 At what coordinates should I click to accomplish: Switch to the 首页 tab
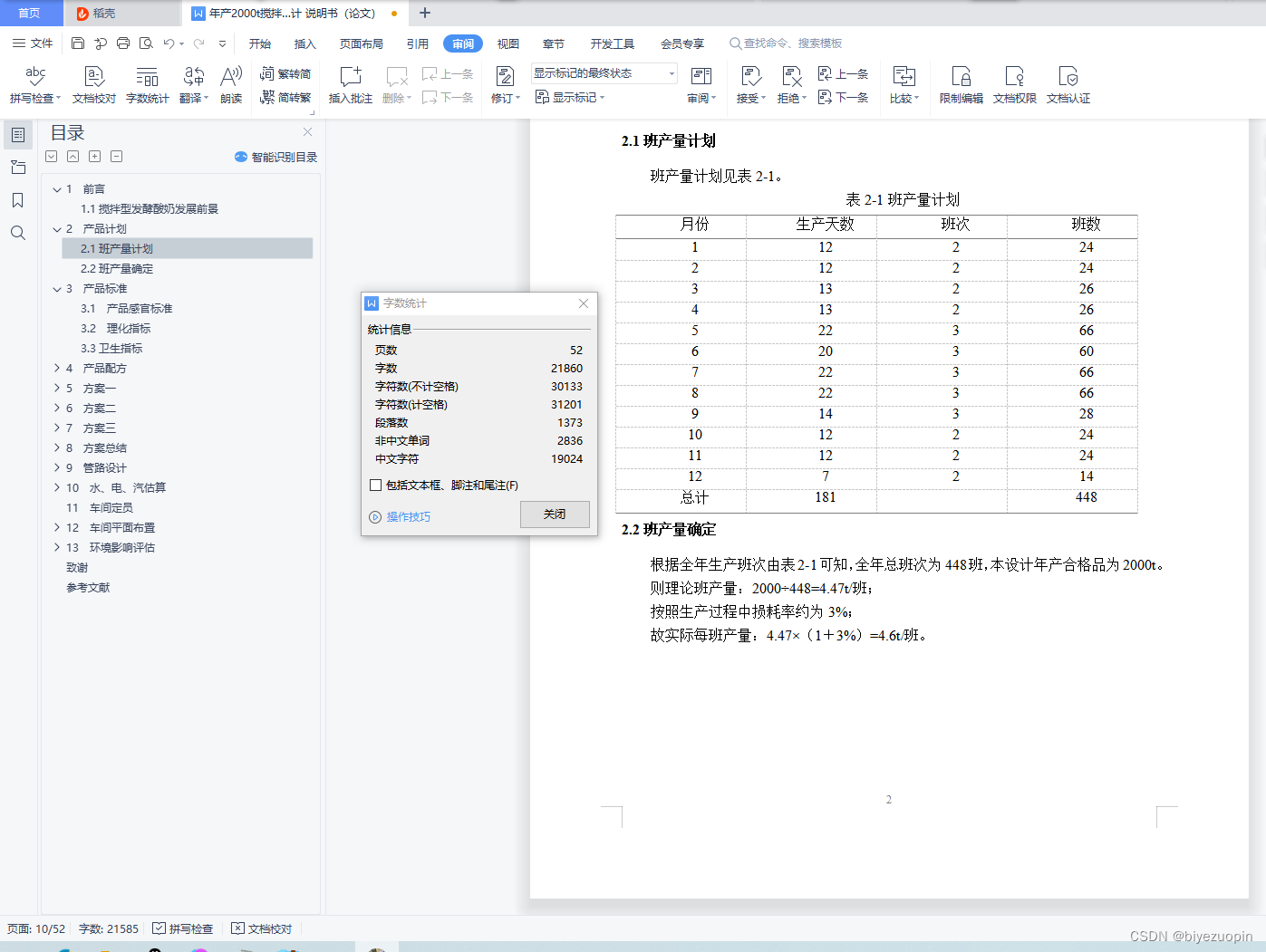point(31,13)
